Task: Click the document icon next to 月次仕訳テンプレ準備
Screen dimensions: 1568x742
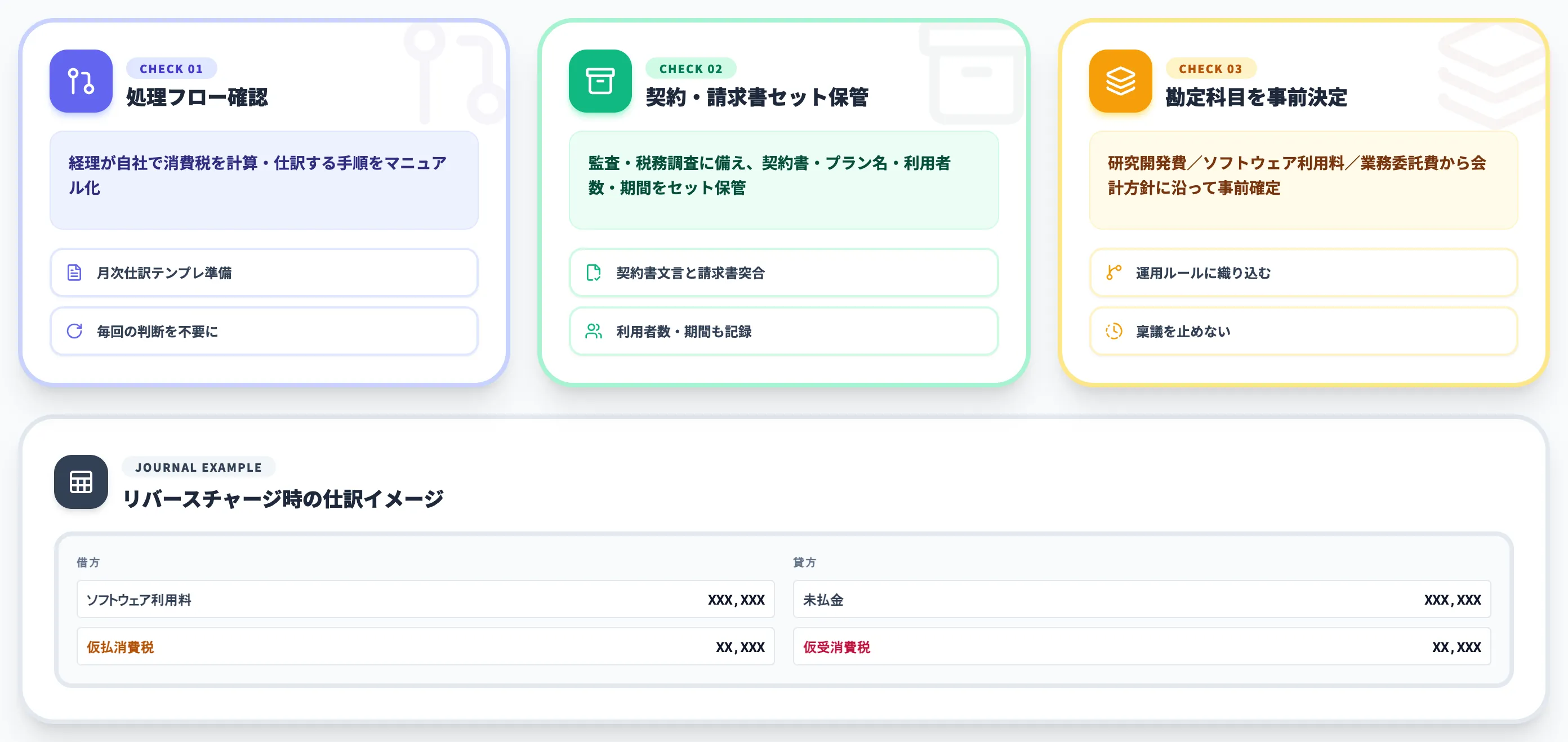Action: 74,272
